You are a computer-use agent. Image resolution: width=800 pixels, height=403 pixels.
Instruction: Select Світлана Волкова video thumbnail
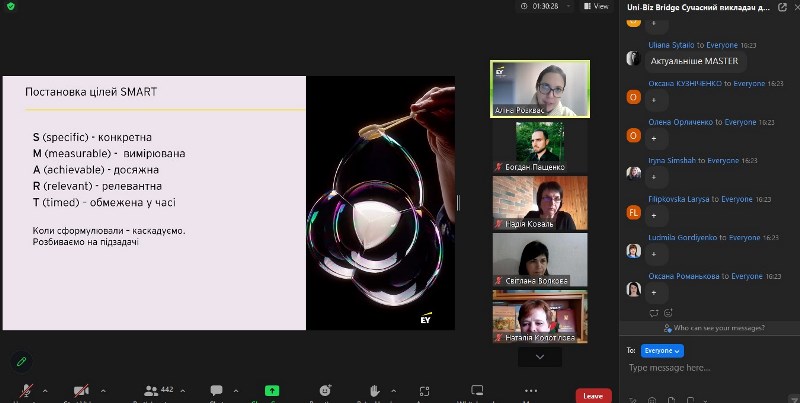pyautogui.click(x=540, y=260)
